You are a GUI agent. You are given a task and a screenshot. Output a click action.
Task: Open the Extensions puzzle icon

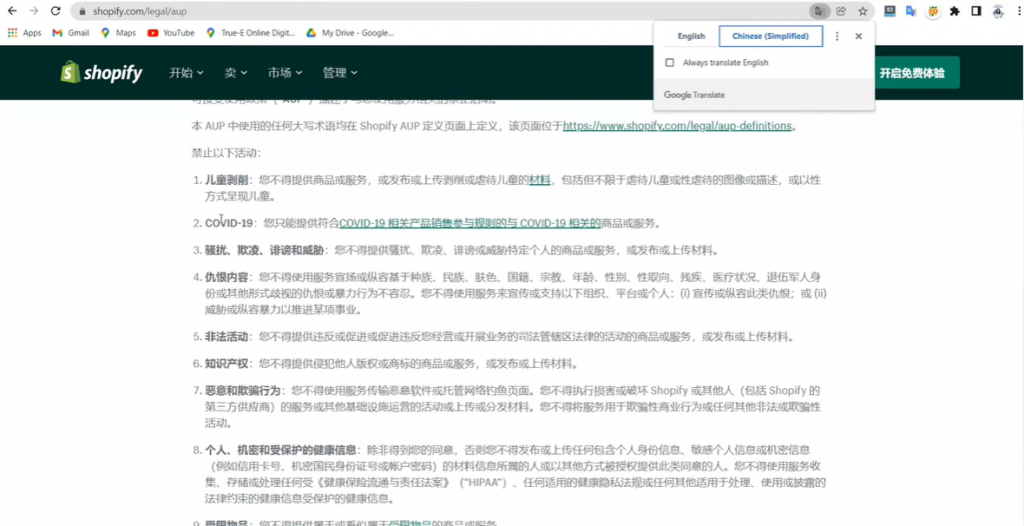(x=954, y=11)
